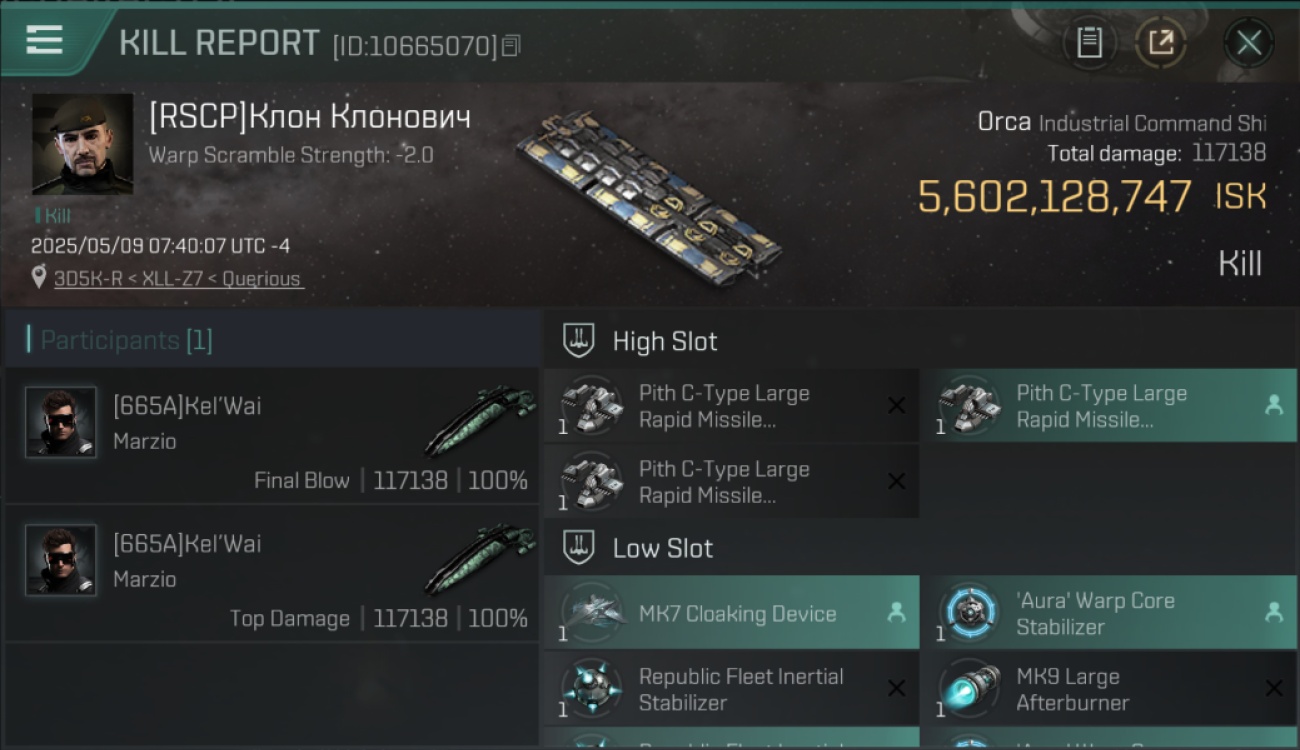The image size is (1300, 750).
Task: Copy the kill report ID
Action: (x=511, y=45)
